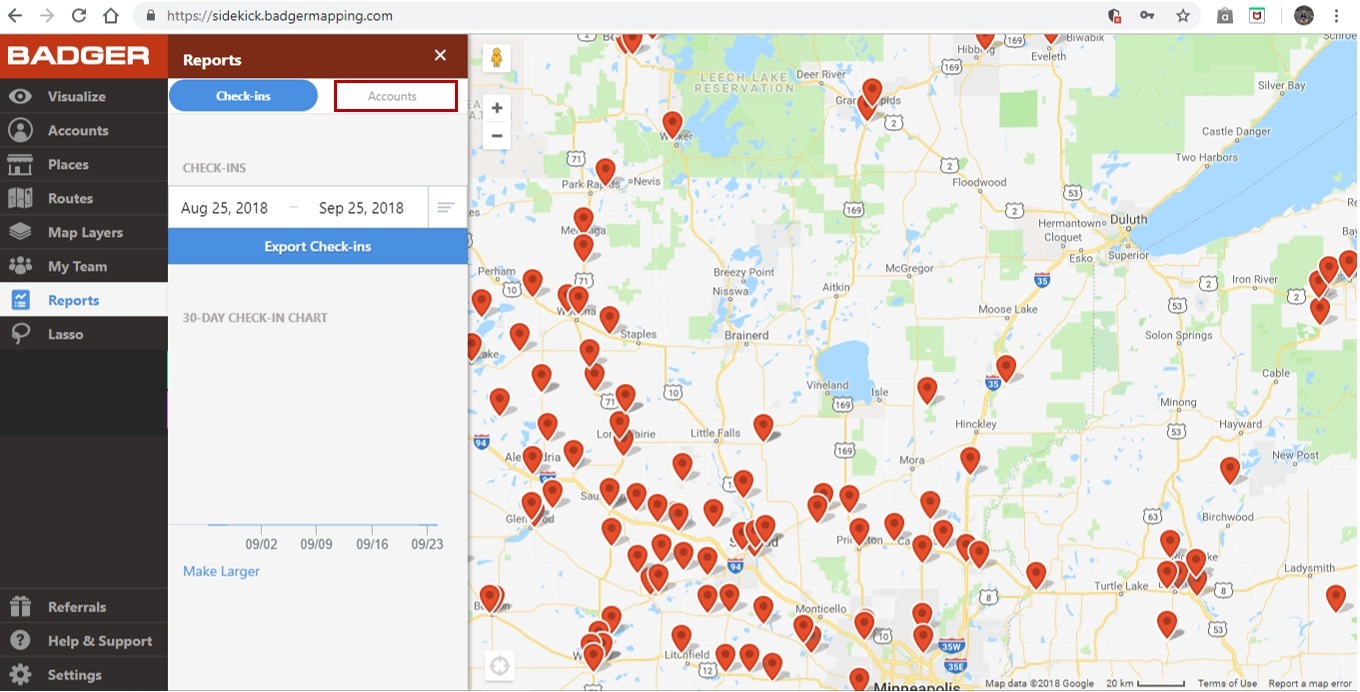Click the Export Check-ins button

tap(318, 247)
